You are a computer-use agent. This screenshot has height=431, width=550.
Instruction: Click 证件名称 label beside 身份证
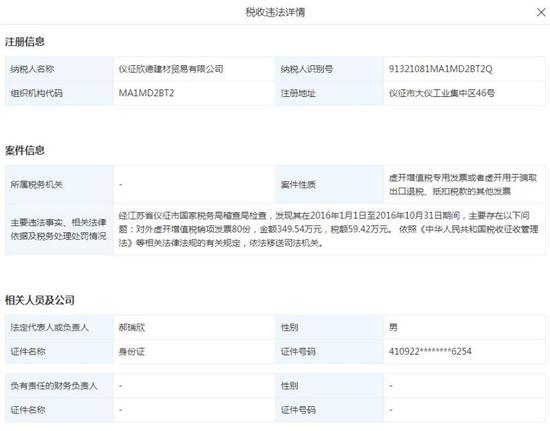(59, 351)
